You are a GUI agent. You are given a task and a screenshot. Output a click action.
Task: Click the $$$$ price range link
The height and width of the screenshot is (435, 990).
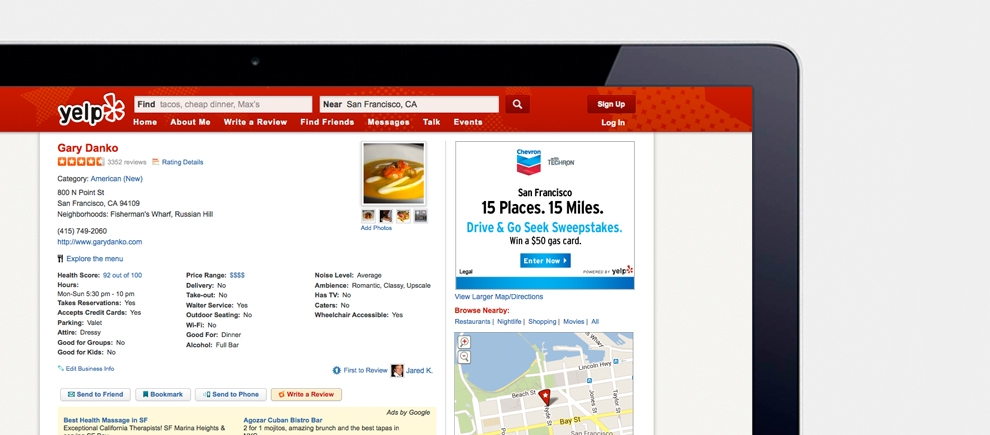click(237, 275)
